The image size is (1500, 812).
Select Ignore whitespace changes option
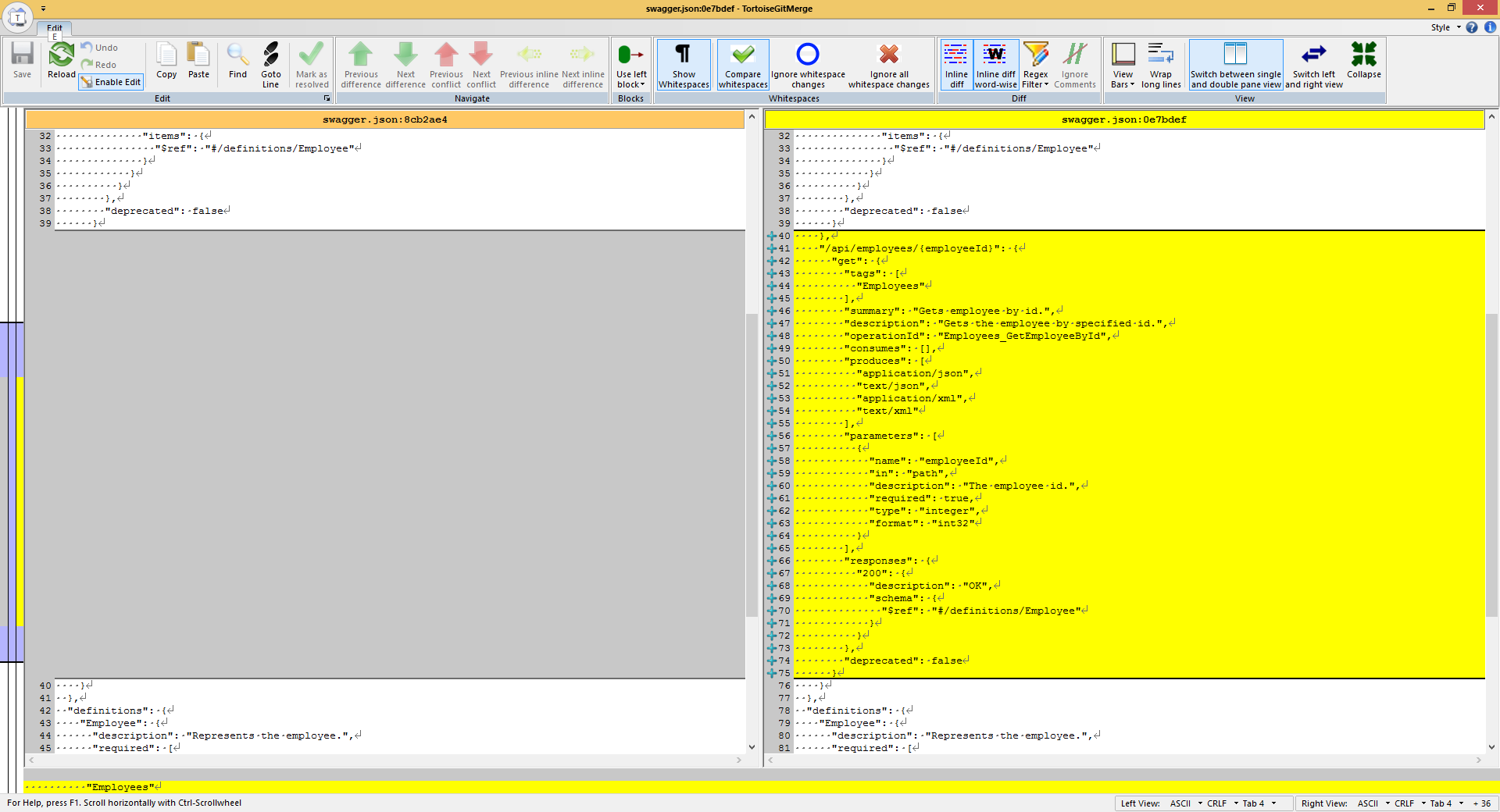[808, 65]
